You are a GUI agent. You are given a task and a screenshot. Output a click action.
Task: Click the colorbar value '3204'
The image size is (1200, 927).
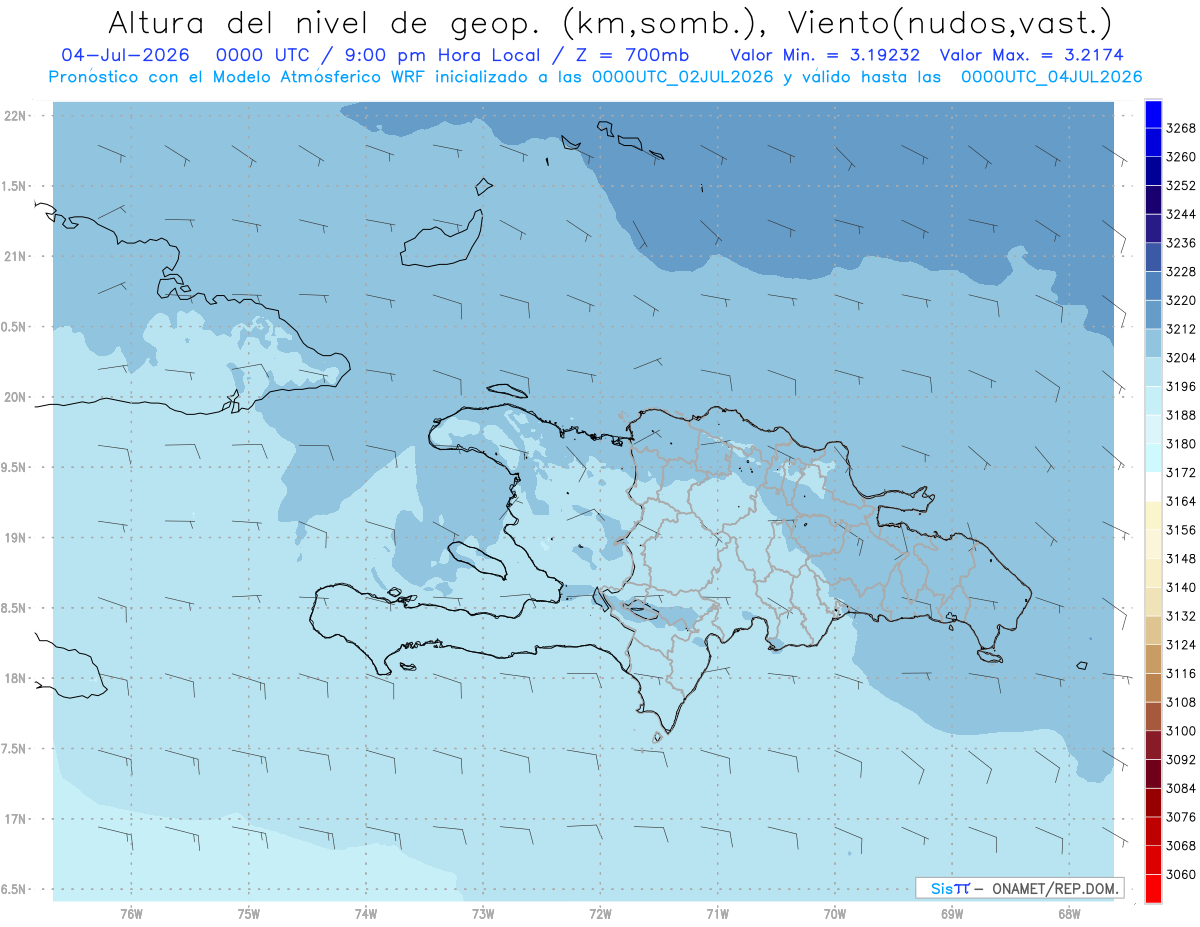coord(1181,358)
